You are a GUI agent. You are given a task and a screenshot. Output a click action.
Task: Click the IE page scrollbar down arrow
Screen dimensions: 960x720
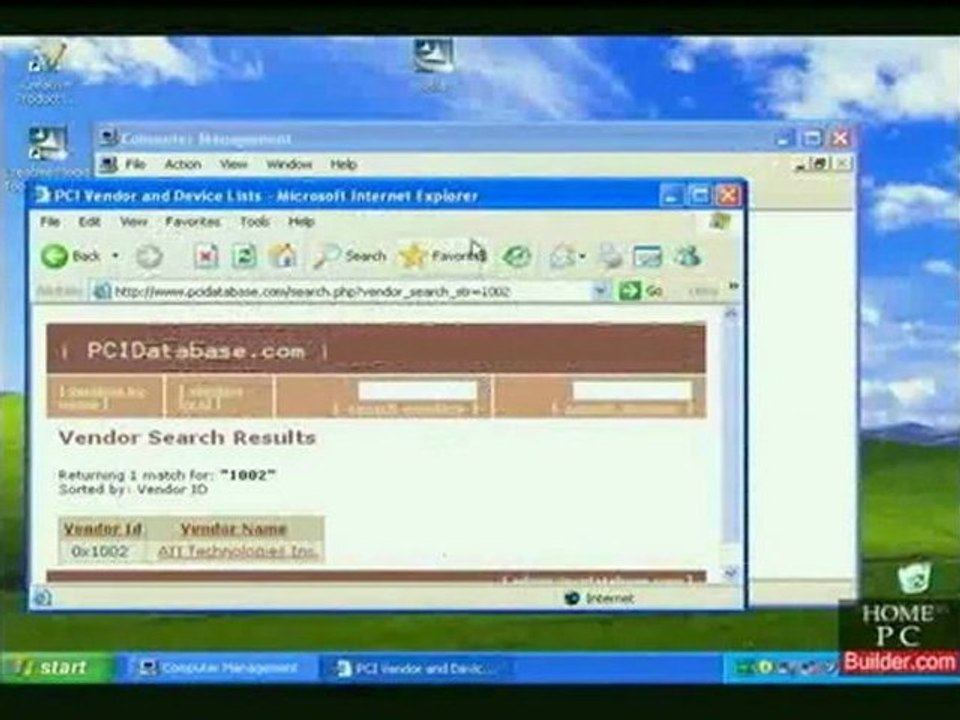[730, 573]
